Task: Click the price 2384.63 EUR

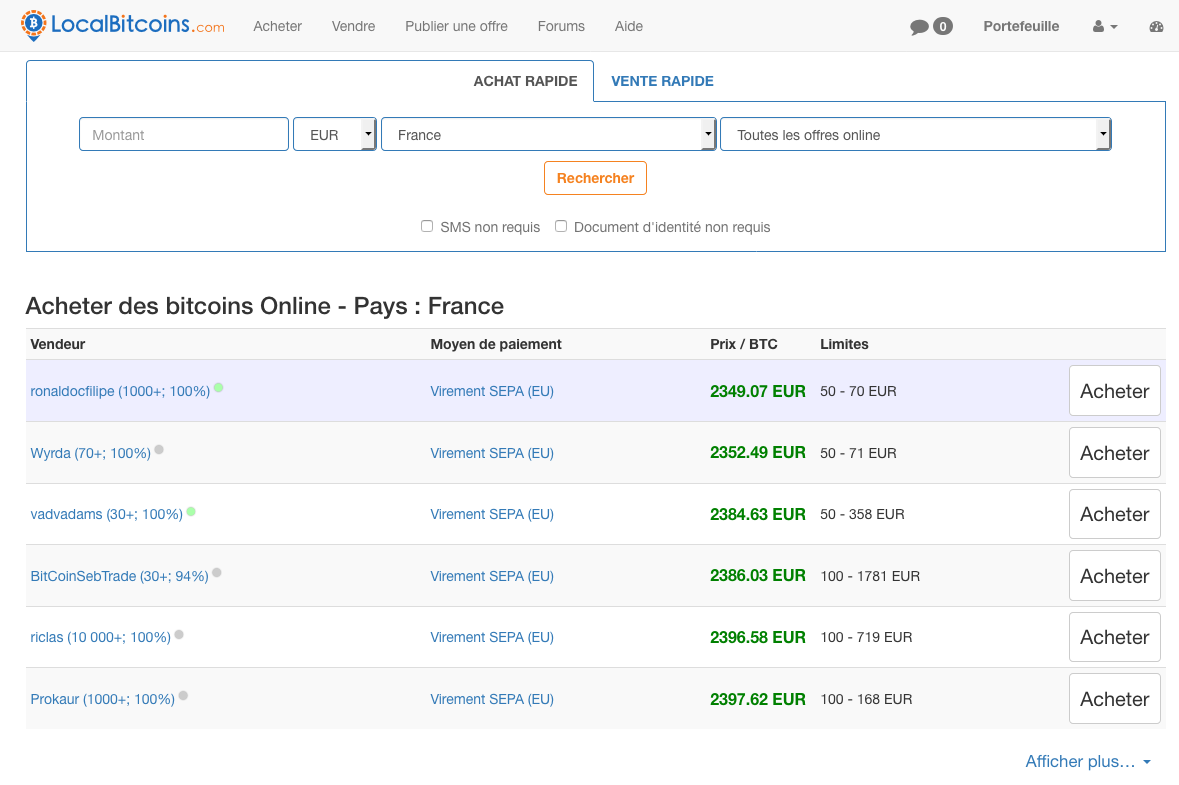Action: tap(758, 514)
